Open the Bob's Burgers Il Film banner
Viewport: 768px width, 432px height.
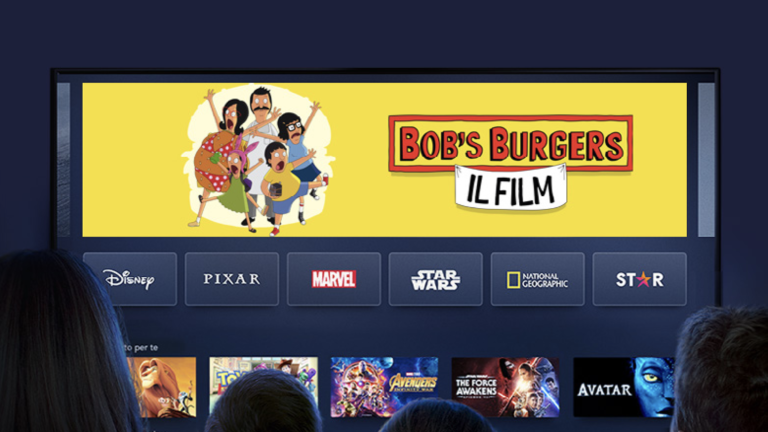tap(384, 160)
